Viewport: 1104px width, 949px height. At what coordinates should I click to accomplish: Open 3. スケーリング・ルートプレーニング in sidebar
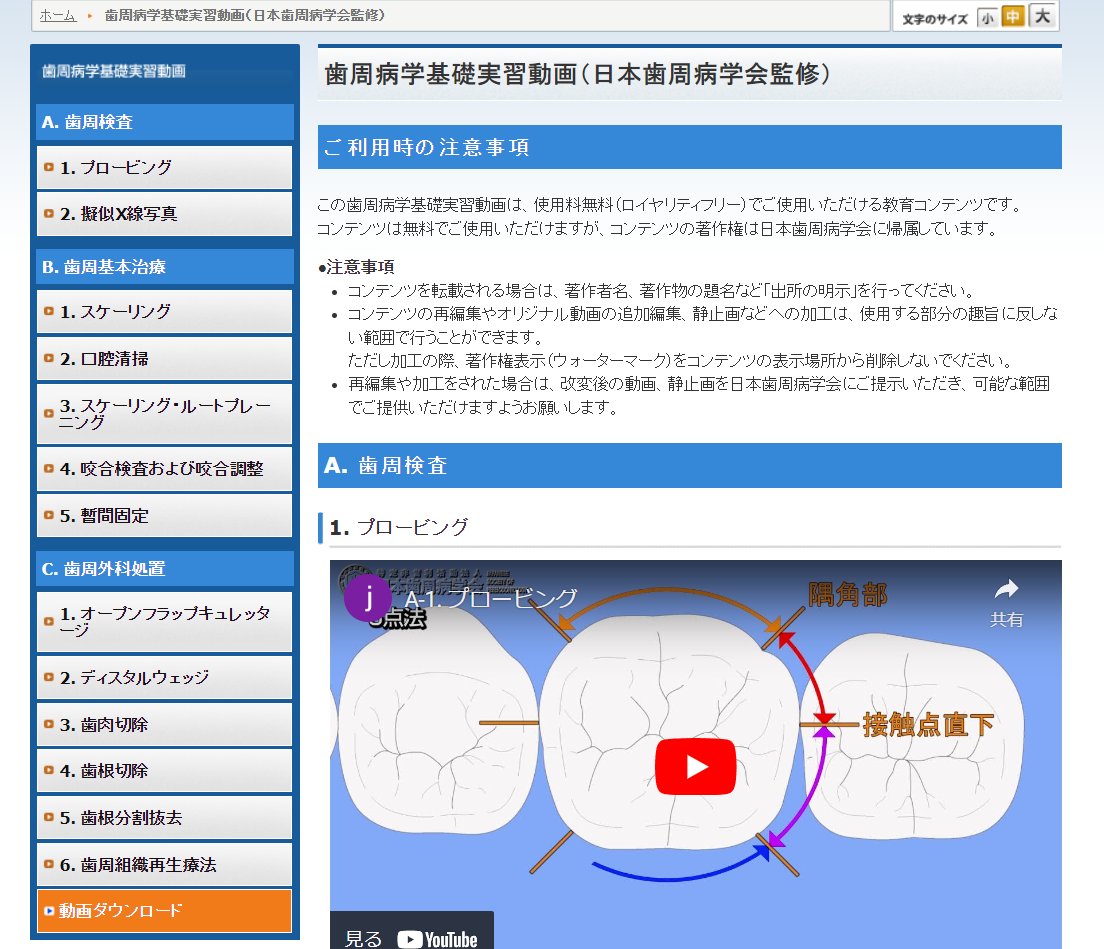(165, 413)
